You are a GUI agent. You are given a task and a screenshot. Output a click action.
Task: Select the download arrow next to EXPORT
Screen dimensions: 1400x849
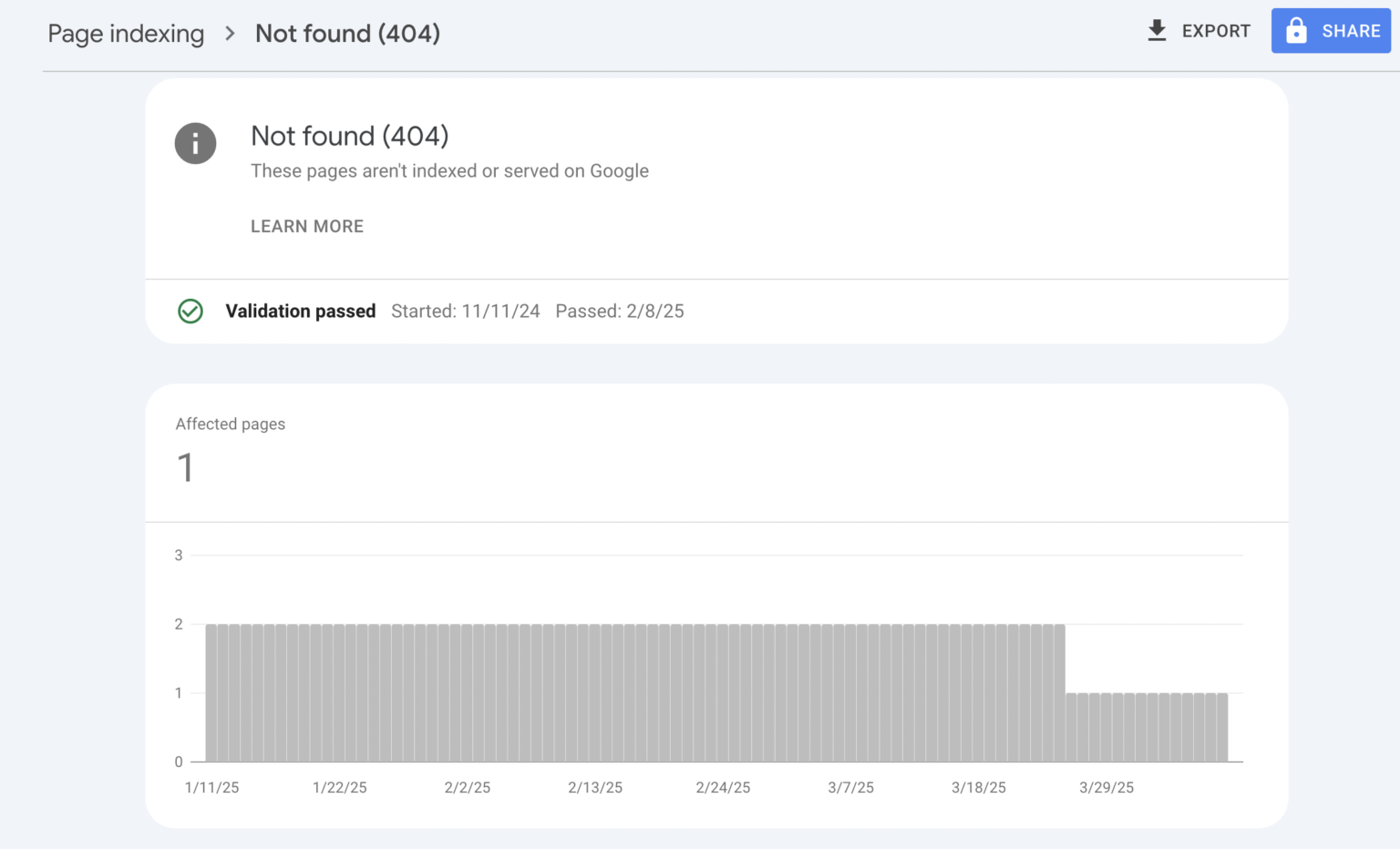1157,30
